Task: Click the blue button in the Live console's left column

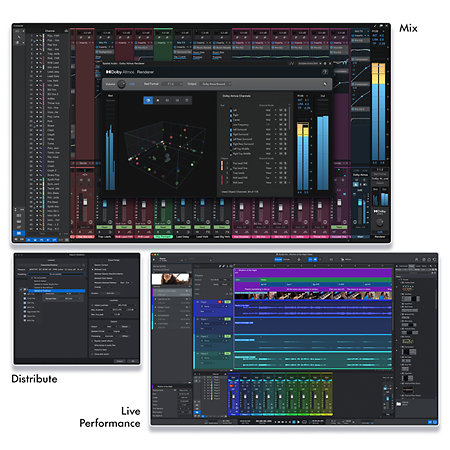Action: [197, 412]
